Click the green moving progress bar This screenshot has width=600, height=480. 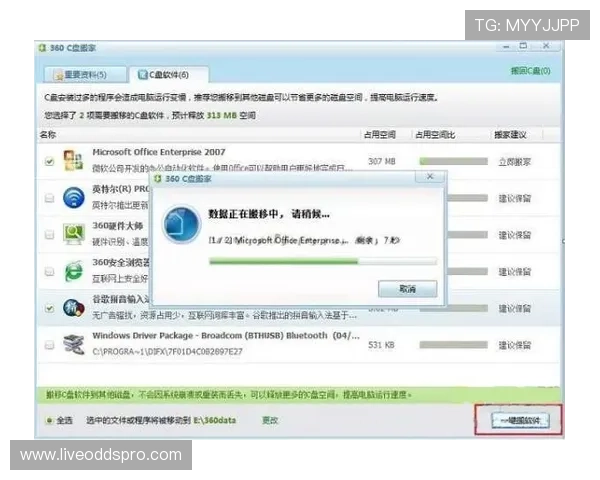tap(323, 261)
